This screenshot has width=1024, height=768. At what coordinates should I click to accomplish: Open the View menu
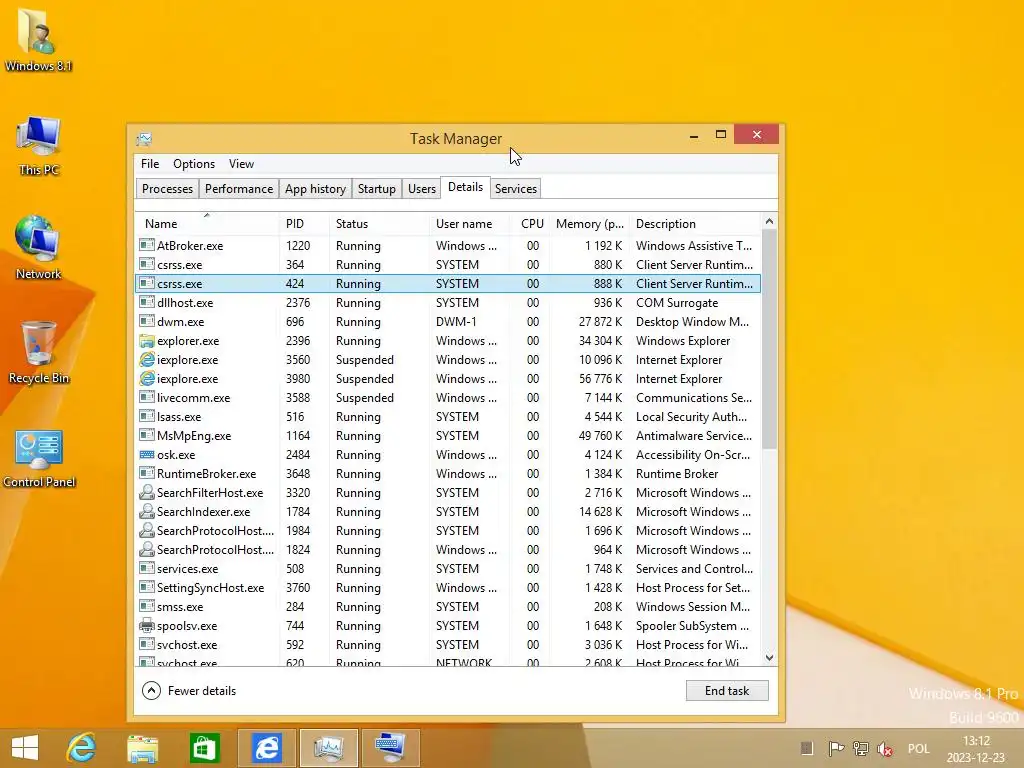pyautogui.click(x=241, y=164)
